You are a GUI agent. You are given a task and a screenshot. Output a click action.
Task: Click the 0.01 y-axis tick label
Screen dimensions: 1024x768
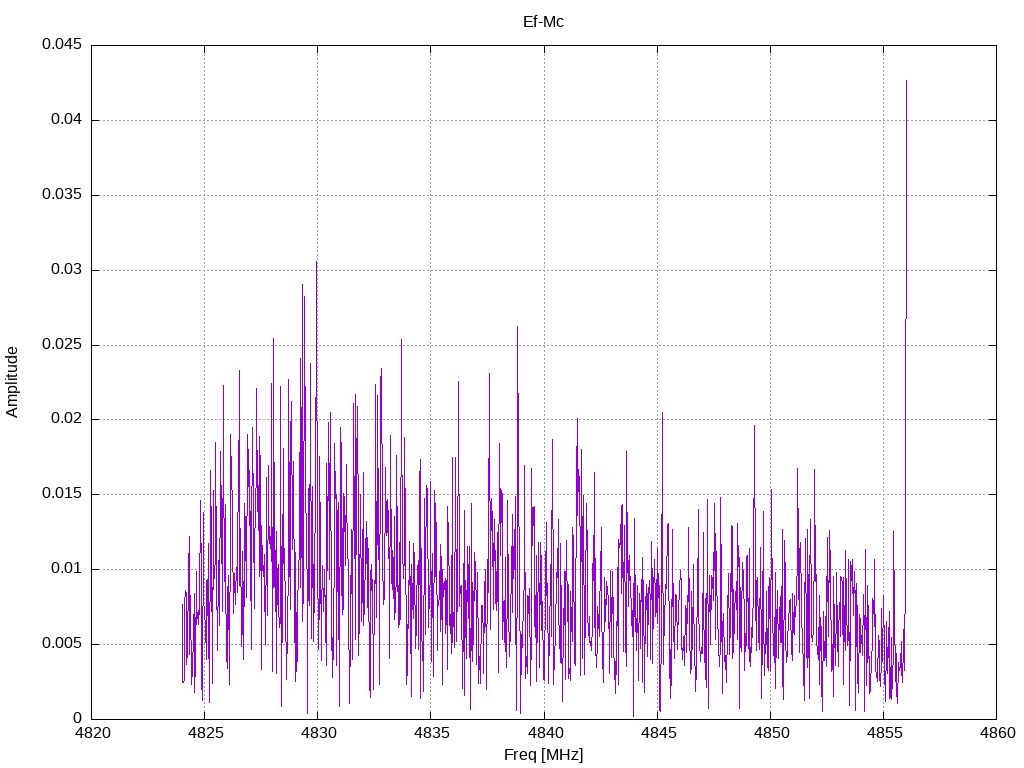pos(67,568)
